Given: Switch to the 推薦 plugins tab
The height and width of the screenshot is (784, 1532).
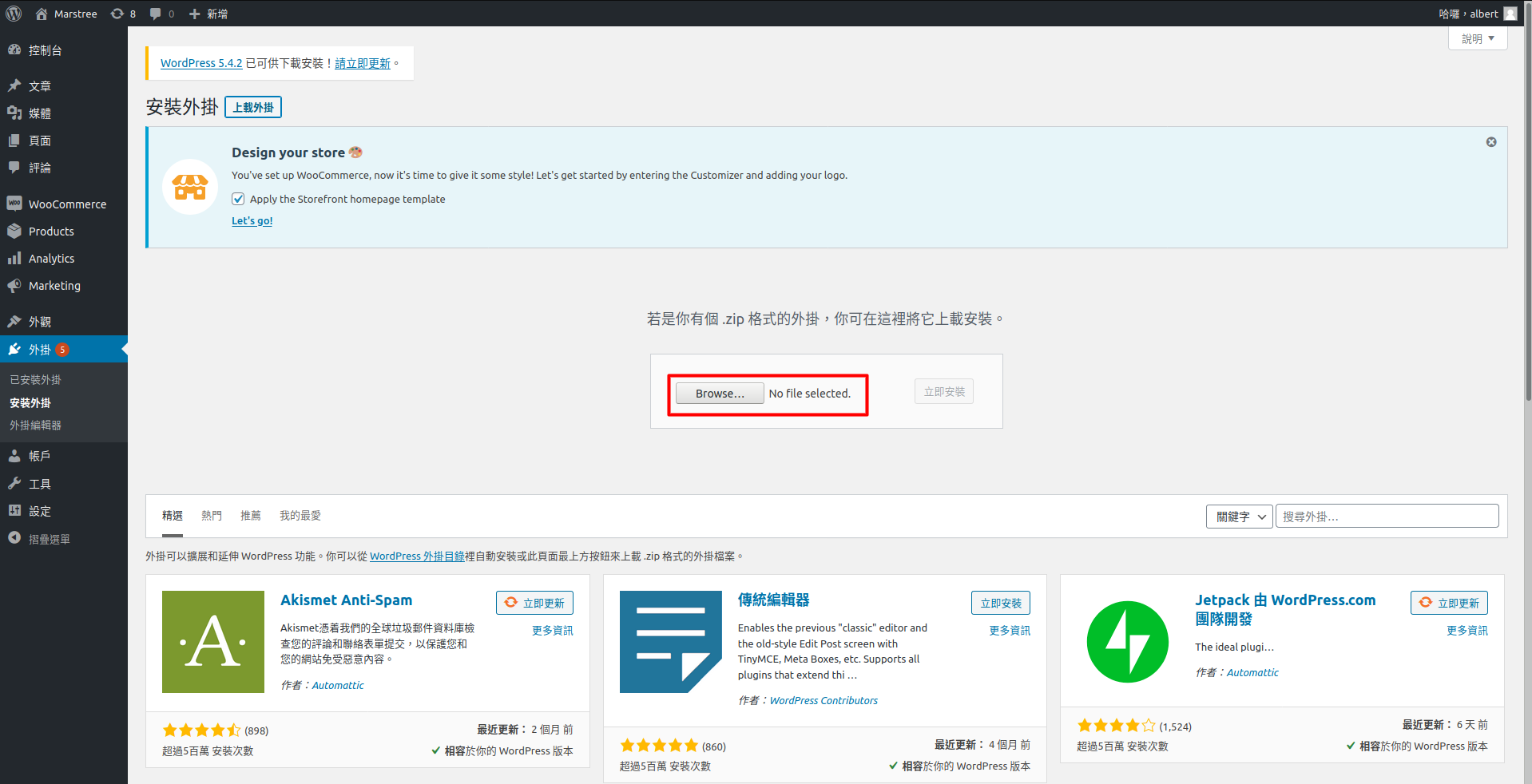Looking at the screenshot, I should [251, 516].
